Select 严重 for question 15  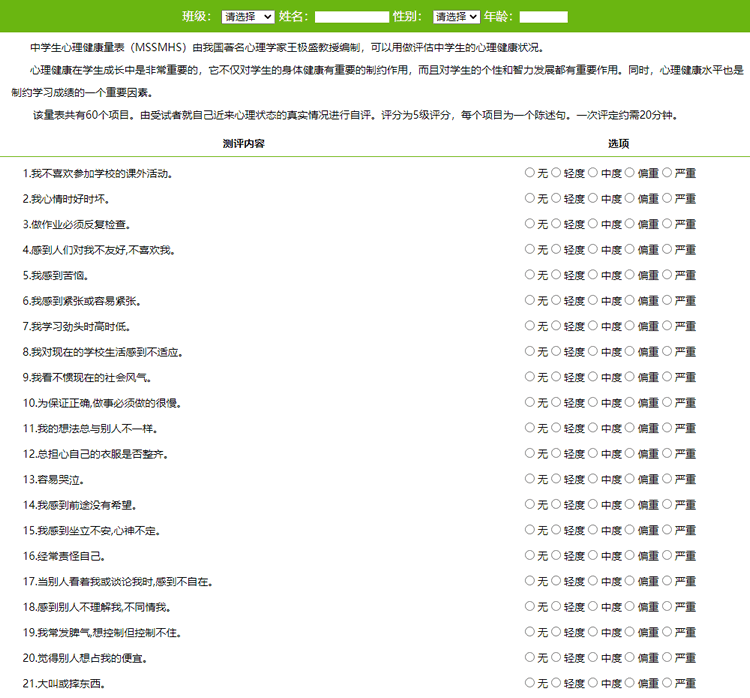coord(667,530)
